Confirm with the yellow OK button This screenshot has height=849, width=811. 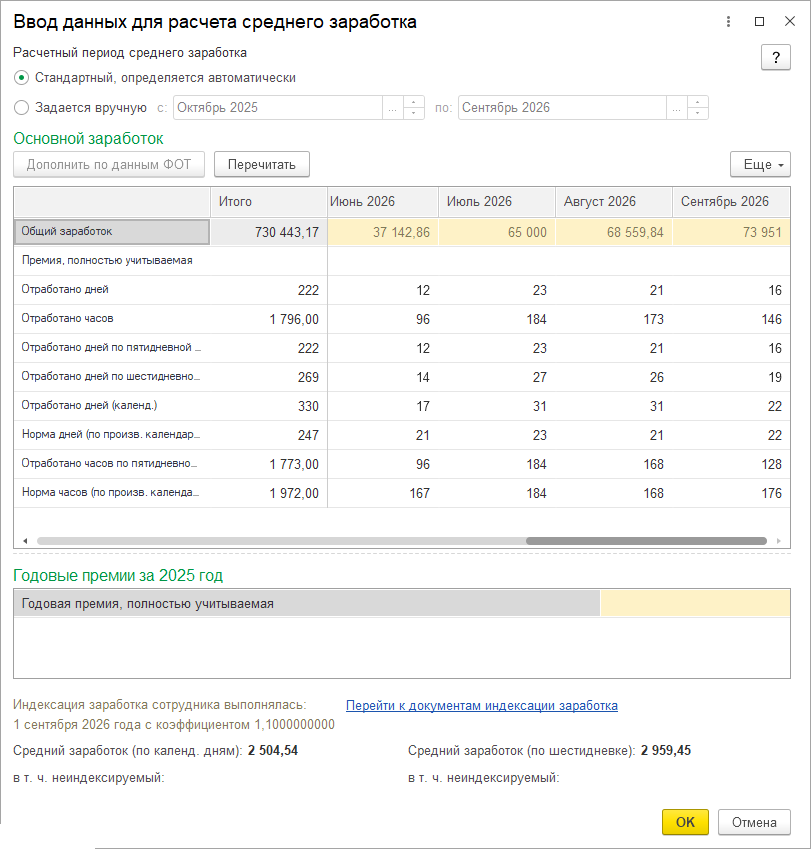click(x=685, y=822)
